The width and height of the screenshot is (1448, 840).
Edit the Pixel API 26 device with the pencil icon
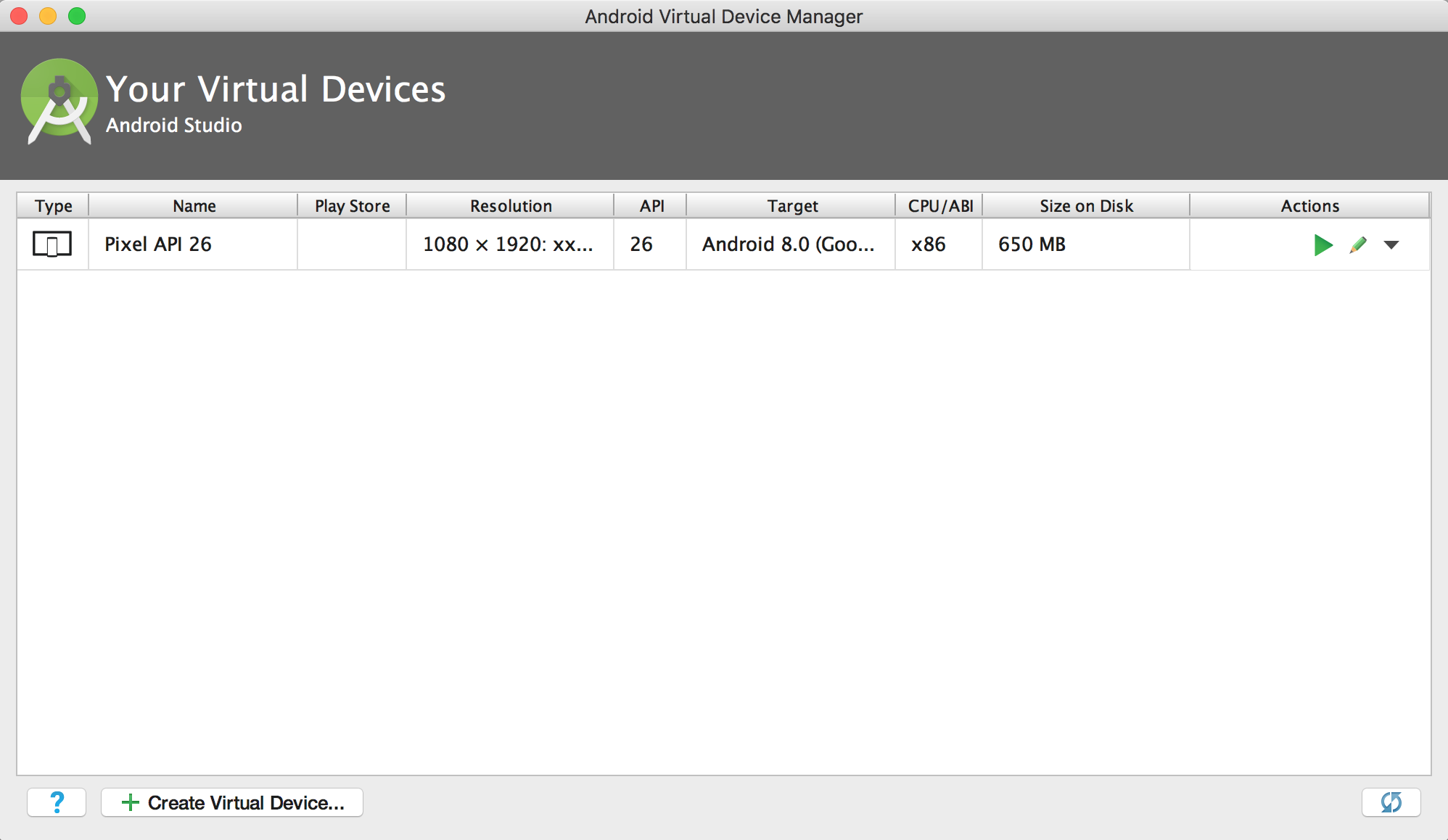(x=1358, y=245)
